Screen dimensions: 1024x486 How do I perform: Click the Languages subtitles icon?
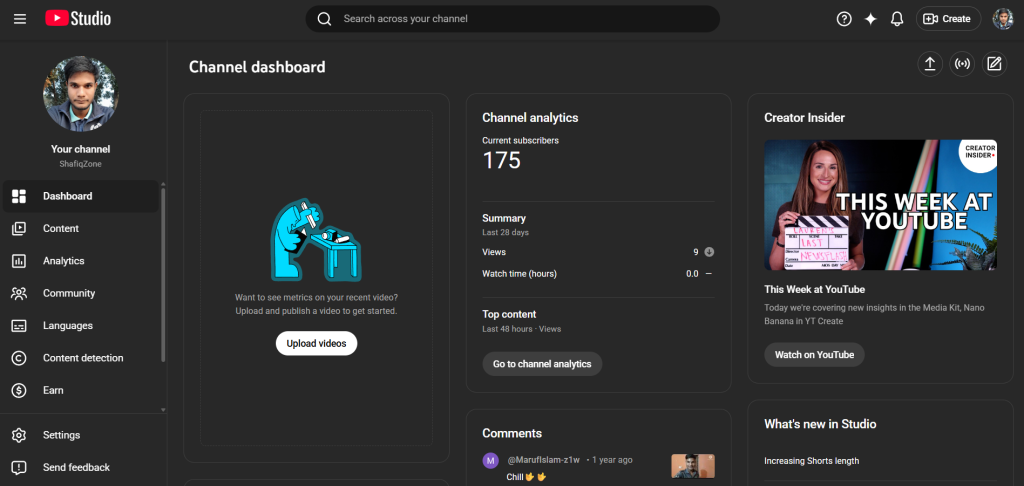pos(19,325)
